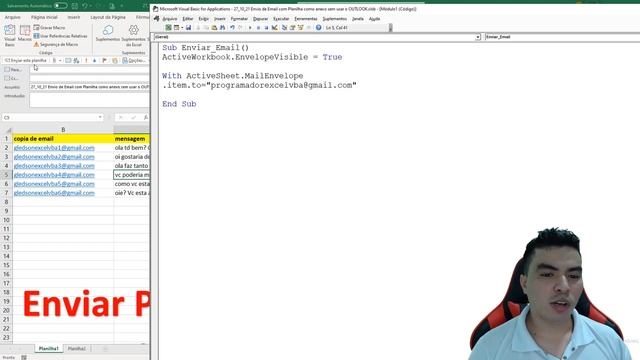Screen dimensions: 640x360
Task: Stop execution with VBA Reset icon
Action: pyautogui.click(x=266, y=28)
